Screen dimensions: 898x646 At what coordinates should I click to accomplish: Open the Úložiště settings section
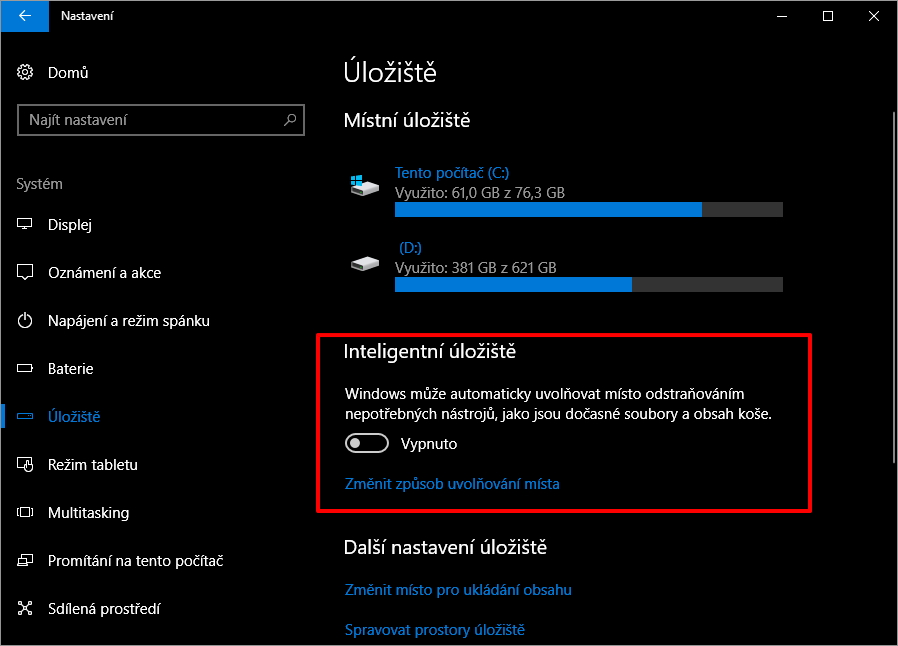click(74, 417)
